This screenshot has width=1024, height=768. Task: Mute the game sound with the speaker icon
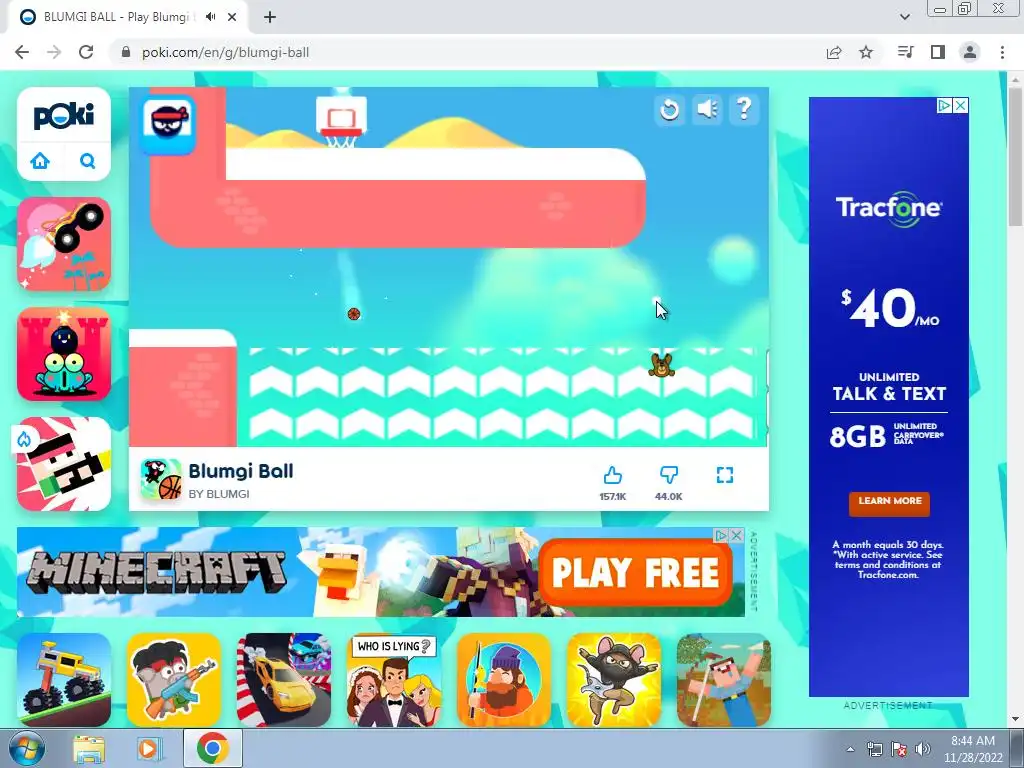tap(707, 108)
